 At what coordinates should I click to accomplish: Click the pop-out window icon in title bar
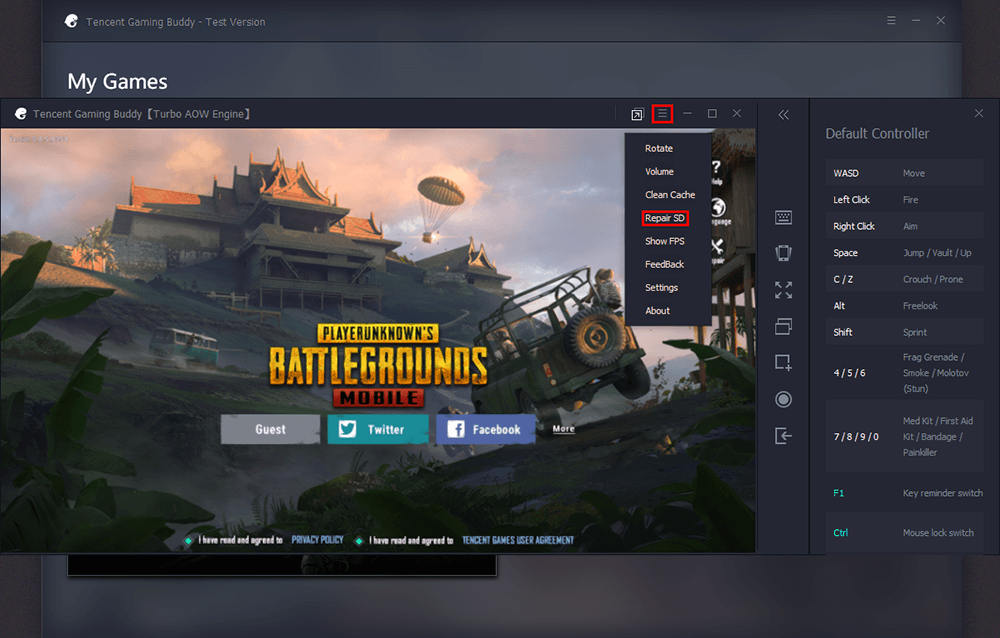click(636, 114)
